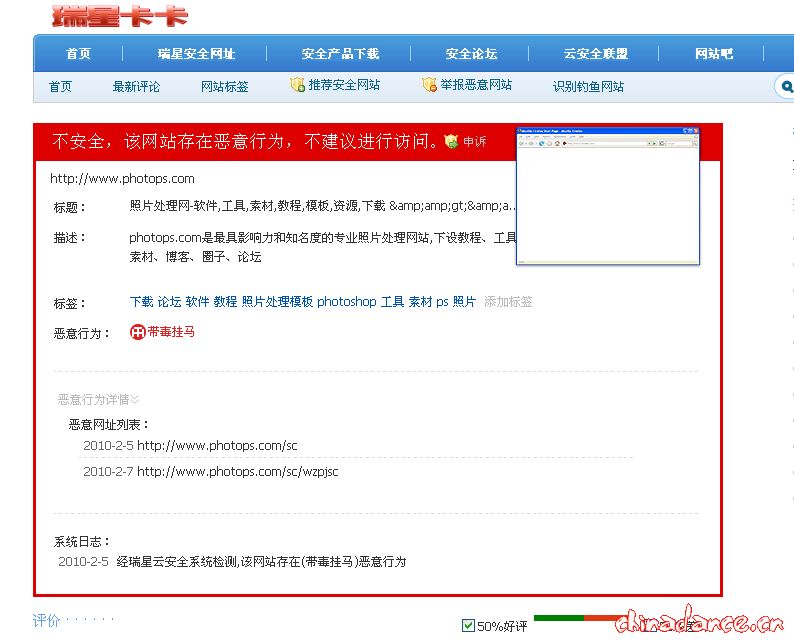Click the 教程 tag
Viewport: 794px width, 644px height.
[225, 302]
